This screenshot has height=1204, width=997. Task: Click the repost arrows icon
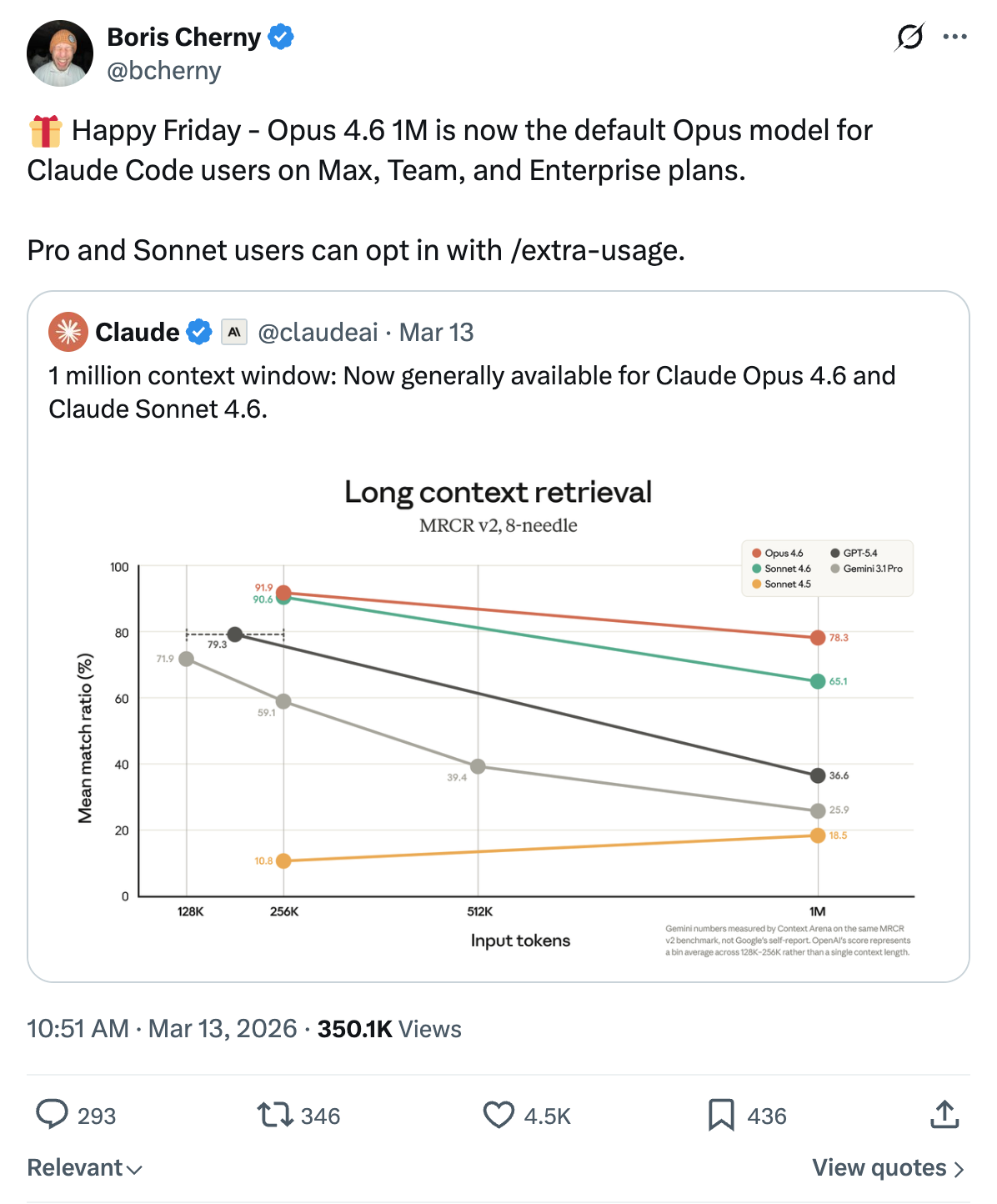coord(274,1115)
